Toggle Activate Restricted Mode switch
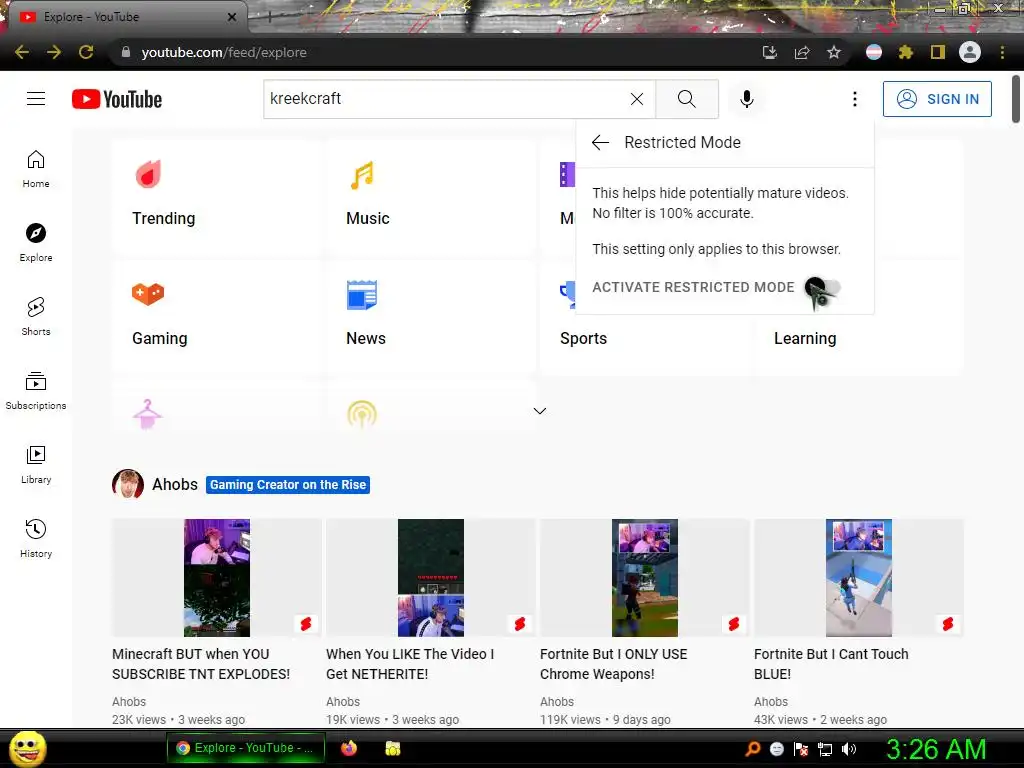This screenshot has height=768, width=1024. pos(823,287)
